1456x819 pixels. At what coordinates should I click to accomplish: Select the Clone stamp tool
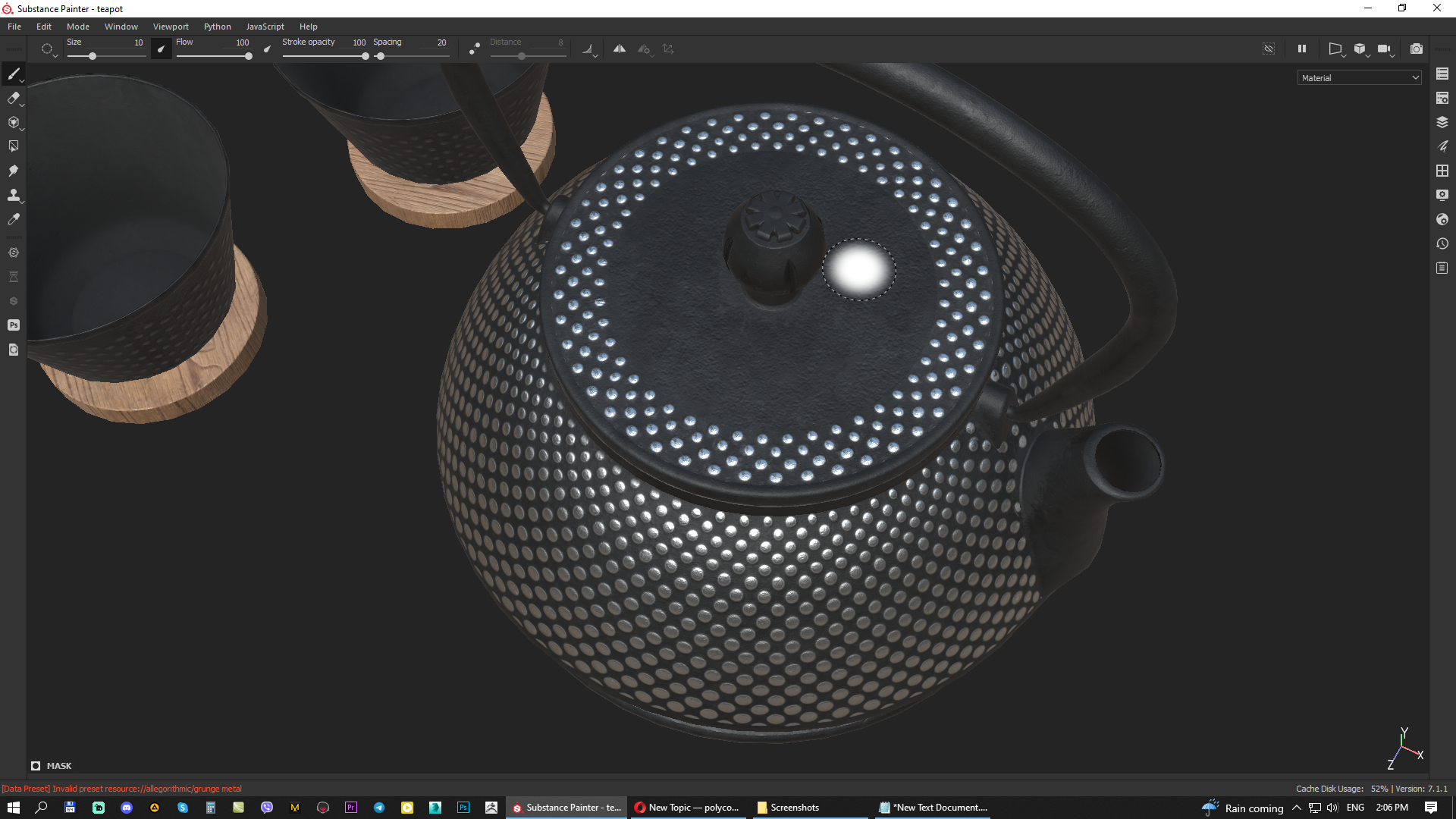[x=13, y=195]
